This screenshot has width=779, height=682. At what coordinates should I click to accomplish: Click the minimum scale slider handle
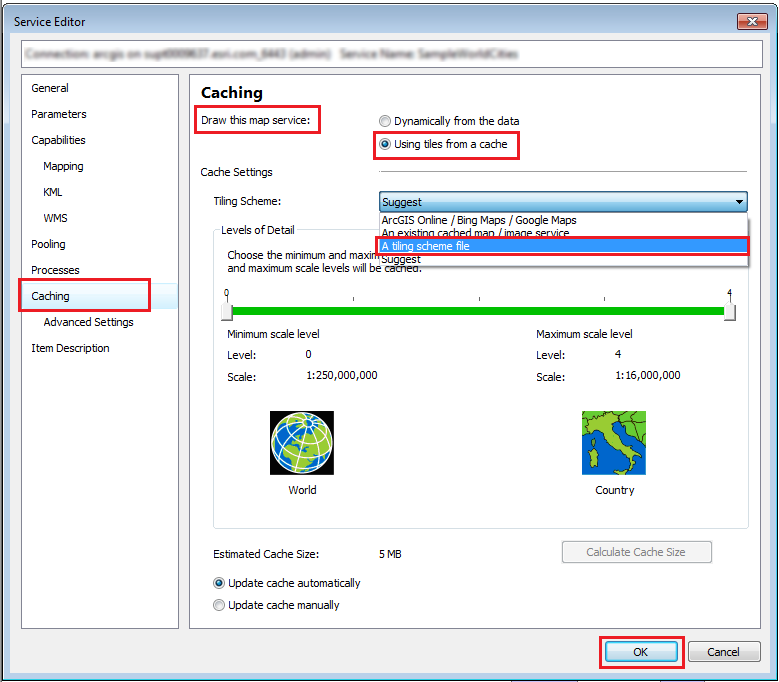click(x=227, y=312)
